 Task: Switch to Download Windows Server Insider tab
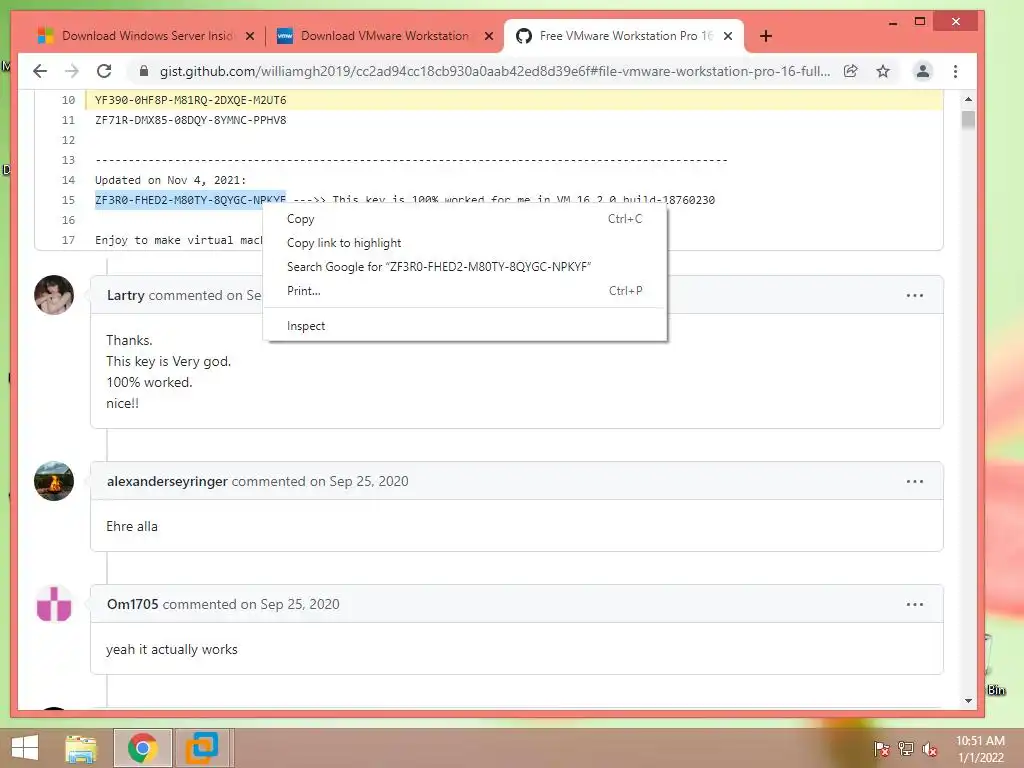coord(147,36)
